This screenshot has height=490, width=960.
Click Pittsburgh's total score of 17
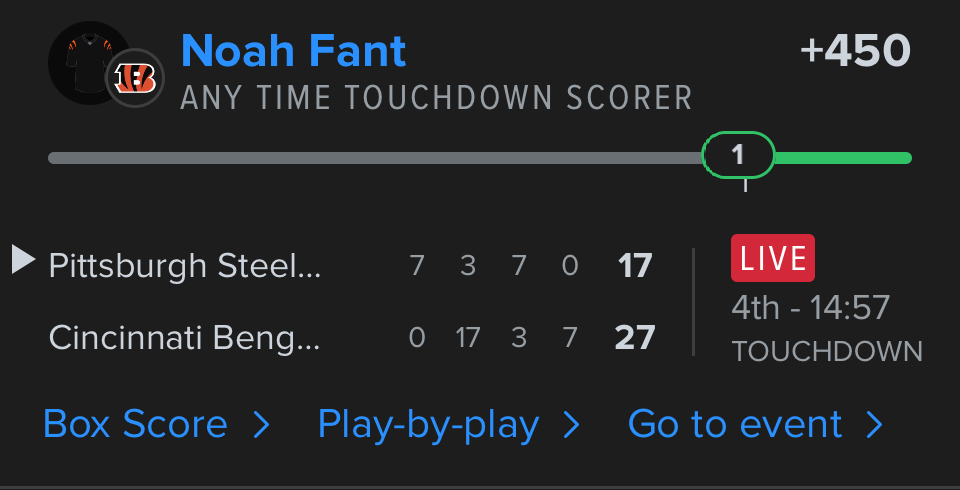[635, 266]
